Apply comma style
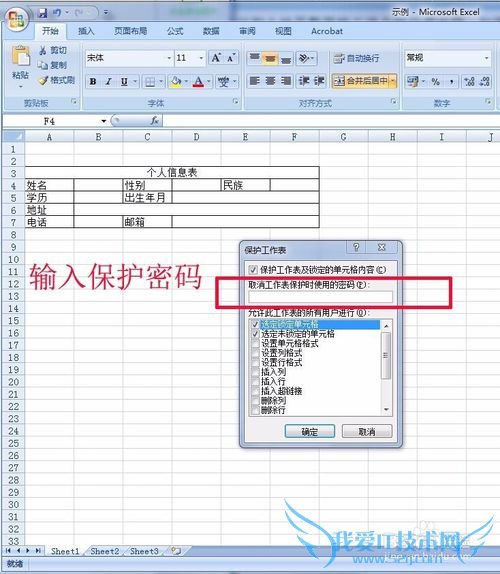This screenshot has height=574, width=500. tap(452, 81)
